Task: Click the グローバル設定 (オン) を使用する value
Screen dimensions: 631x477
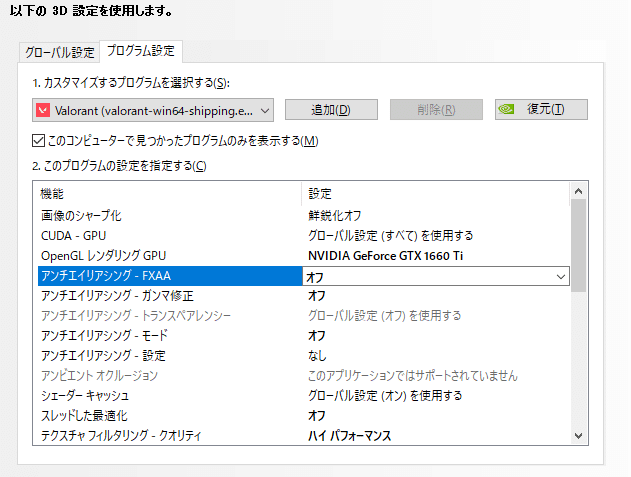Action: click(385, 396)
